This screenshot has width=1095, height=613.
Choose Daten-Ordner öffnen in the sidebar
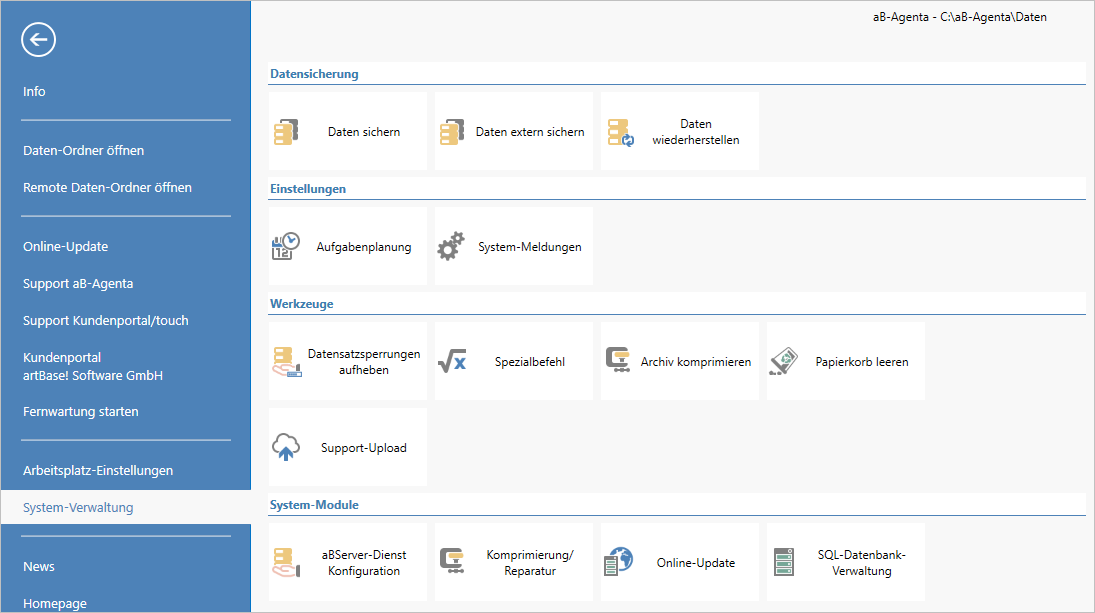pos(84,150)
